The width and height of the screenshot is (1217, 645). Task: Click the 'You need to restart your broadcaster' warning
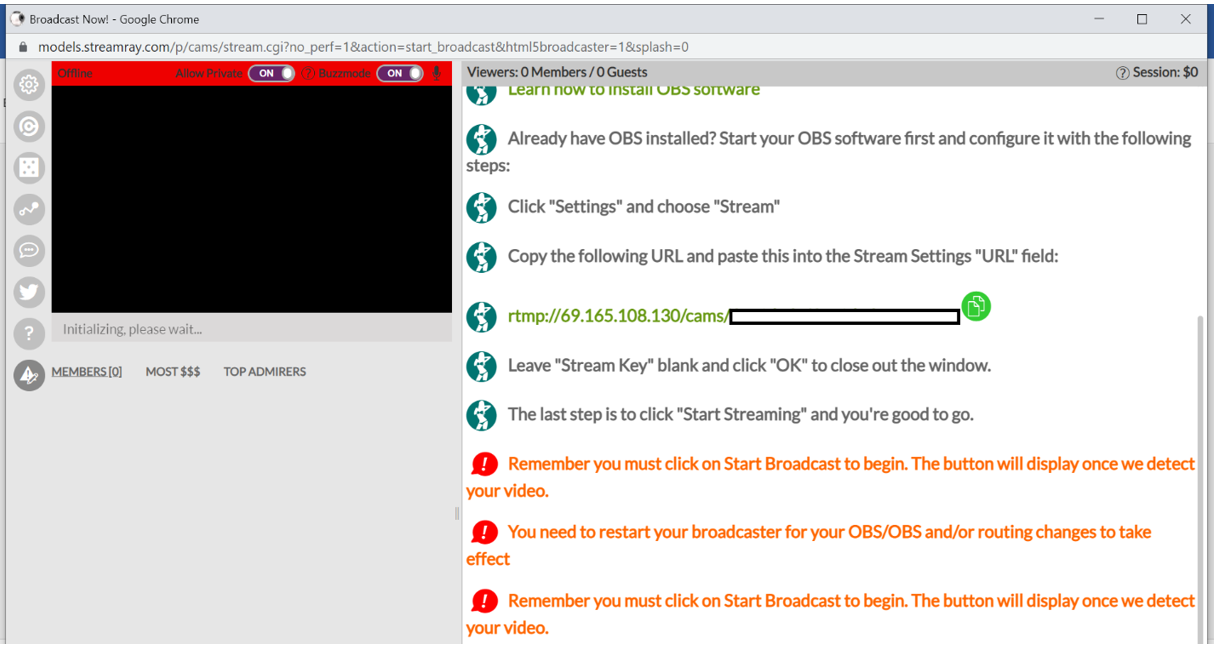[x=808, y=545]
